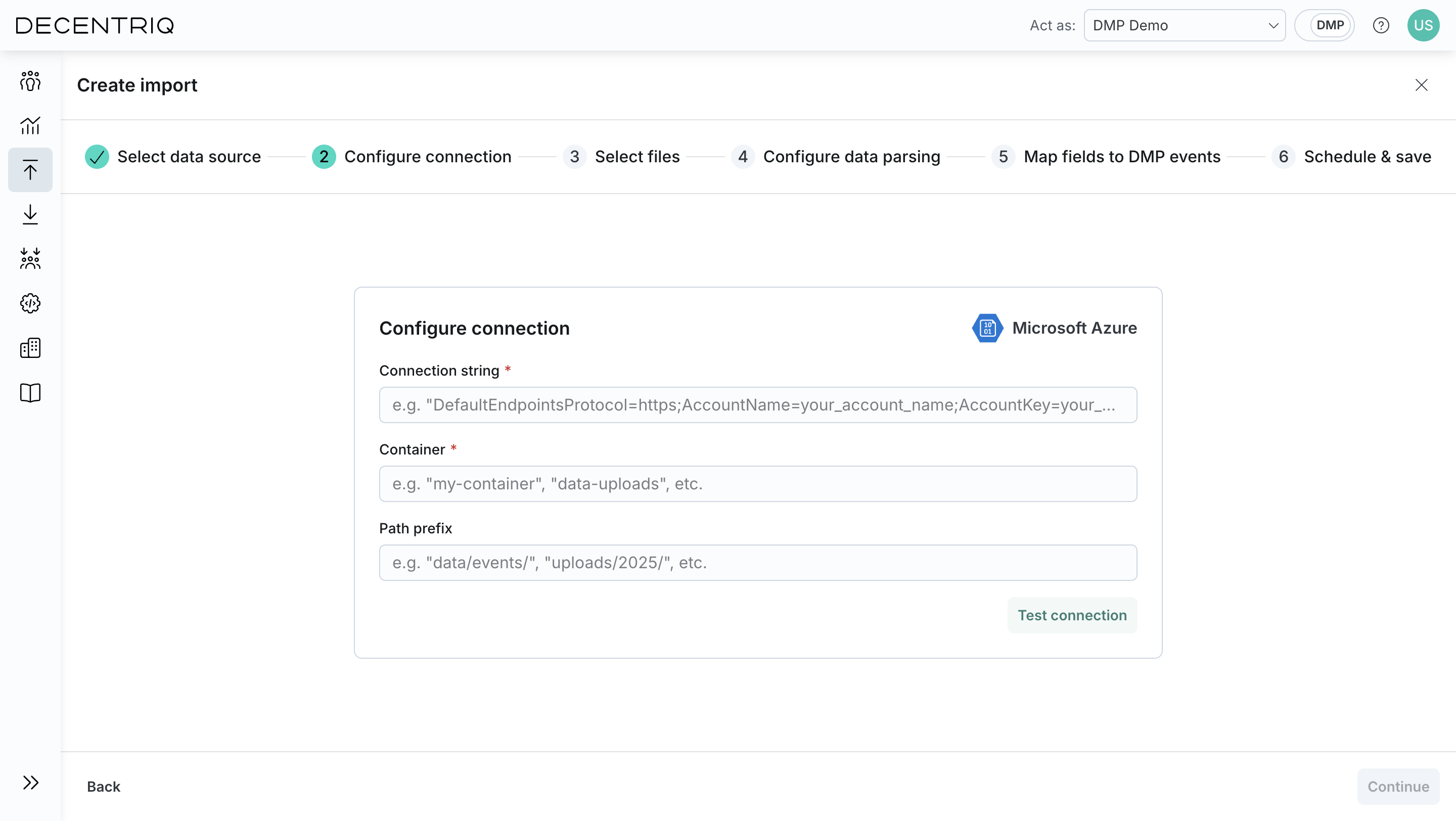Open the audiences people-group sidebar icon
The height and width of the screenshot is (821, 1456).
tap(30, 81)
